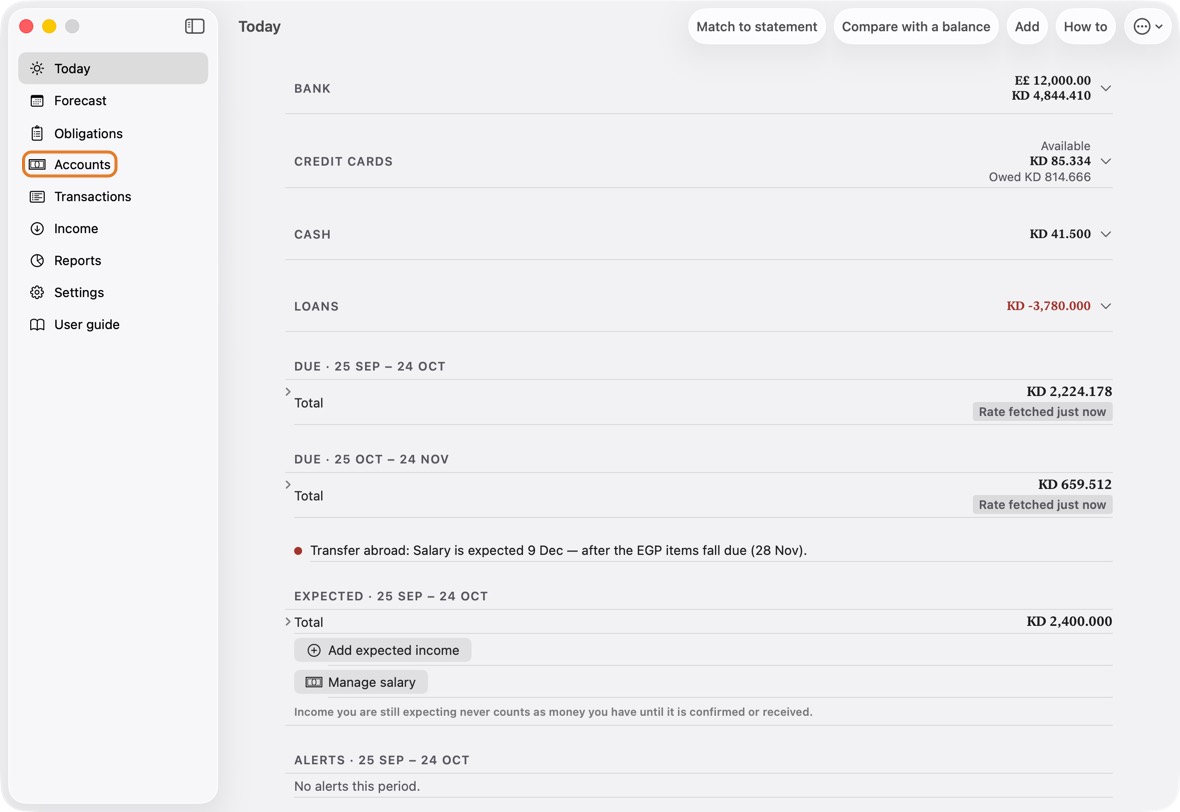This screenshot has width=1180, height=812.
Task: Expand Due 25 Sep – 24 Oct total
Action: (x=288, y=391)
